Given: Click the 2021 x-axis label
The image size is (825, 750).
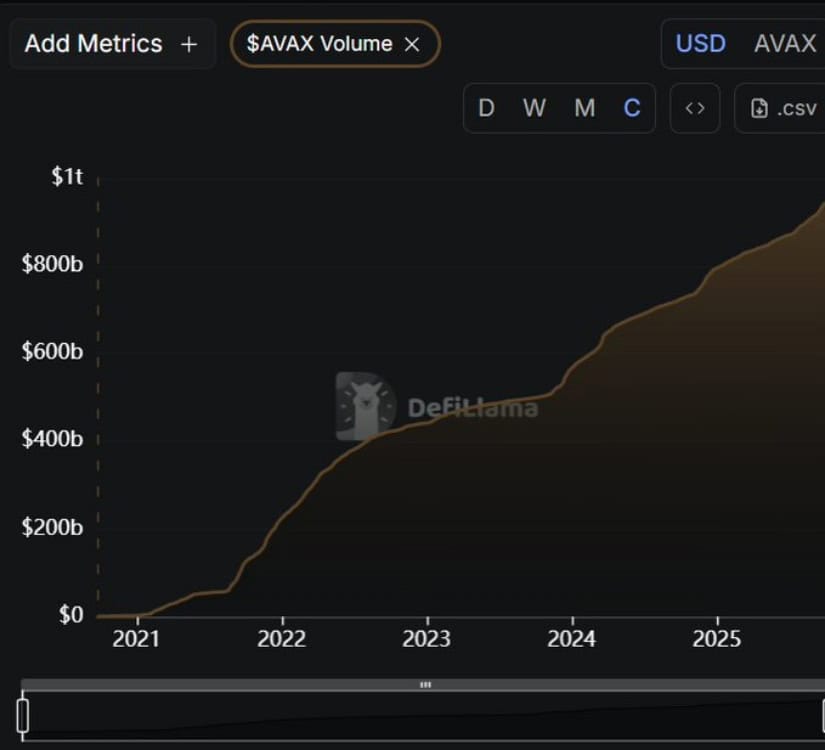Looking at the screenshot, I should [136, 639].
